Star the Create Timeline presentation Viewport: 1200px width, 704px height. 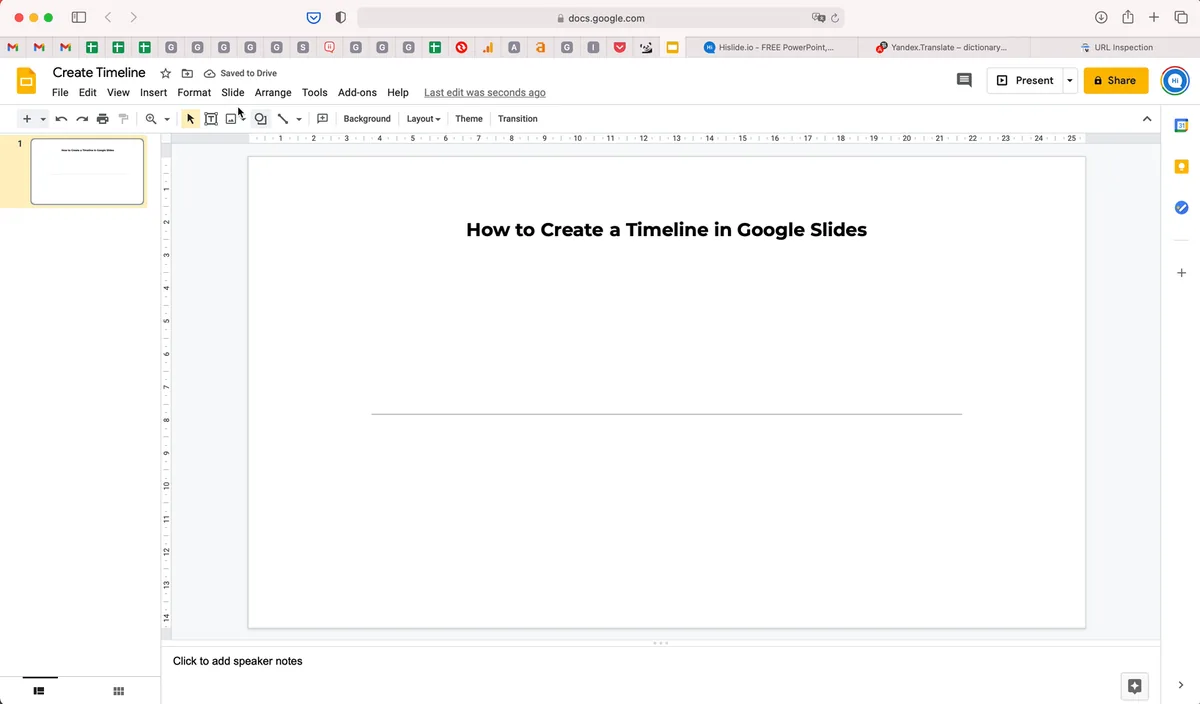pyautogui.click(x=166, y=73)
